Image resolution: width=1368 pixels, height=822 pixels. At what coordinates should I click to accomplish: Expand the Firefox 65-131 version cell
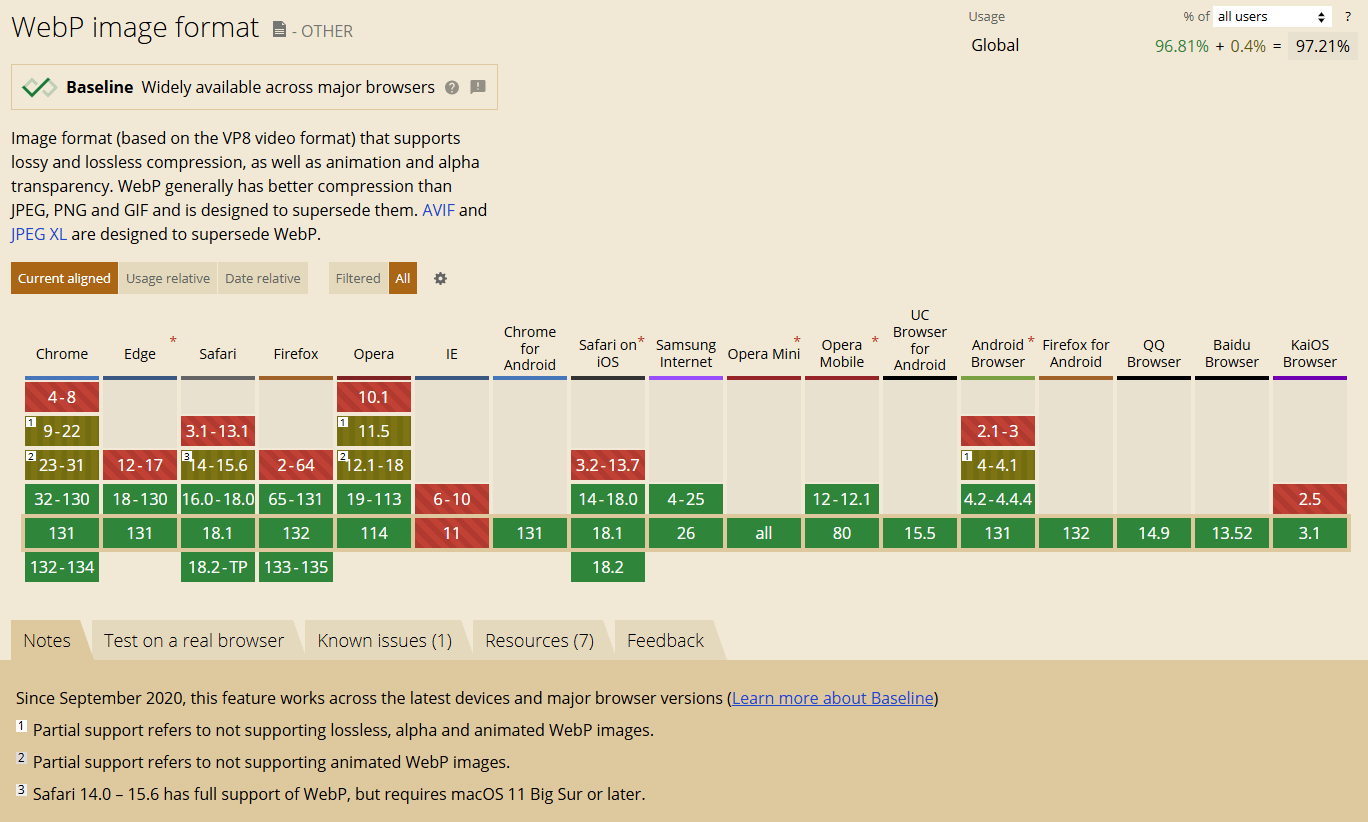point(296,499)
